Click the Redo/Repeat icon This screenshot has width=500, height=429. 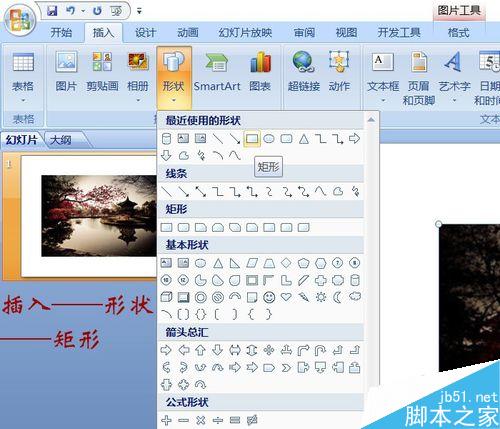[97, 11]
